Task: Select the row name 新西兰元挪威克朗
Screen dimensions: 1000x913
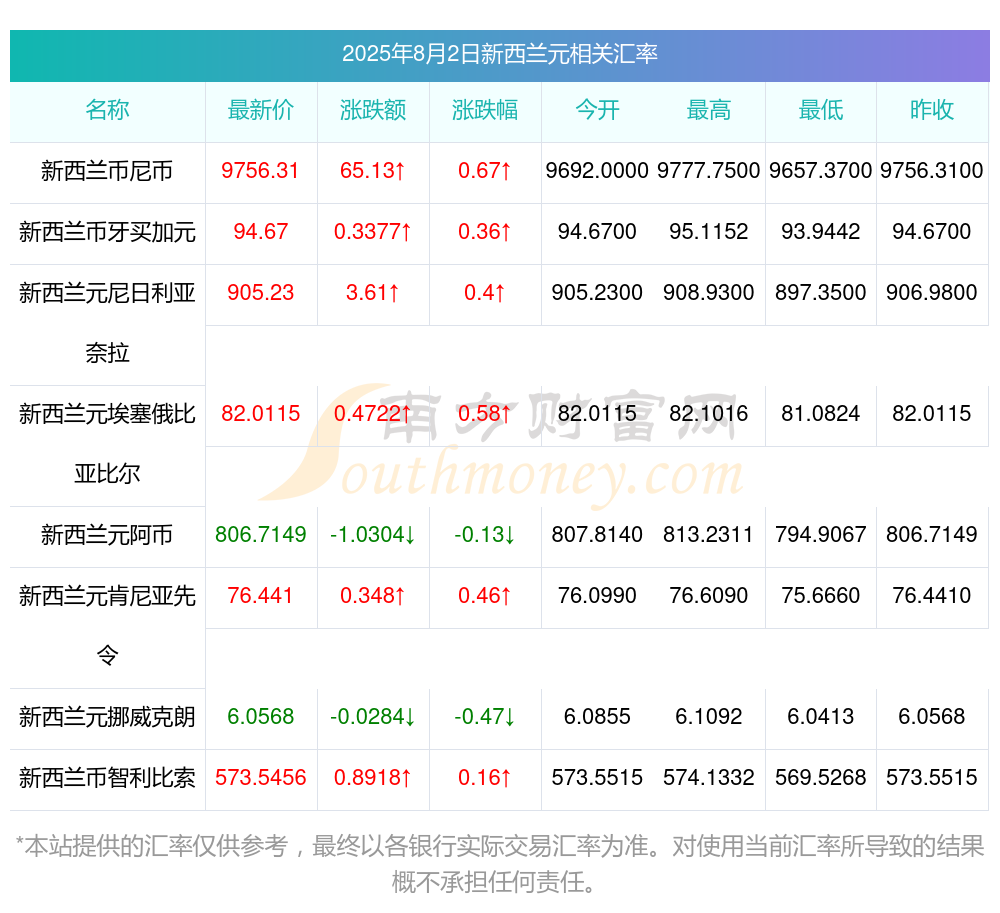Action: tap(107, 717)
